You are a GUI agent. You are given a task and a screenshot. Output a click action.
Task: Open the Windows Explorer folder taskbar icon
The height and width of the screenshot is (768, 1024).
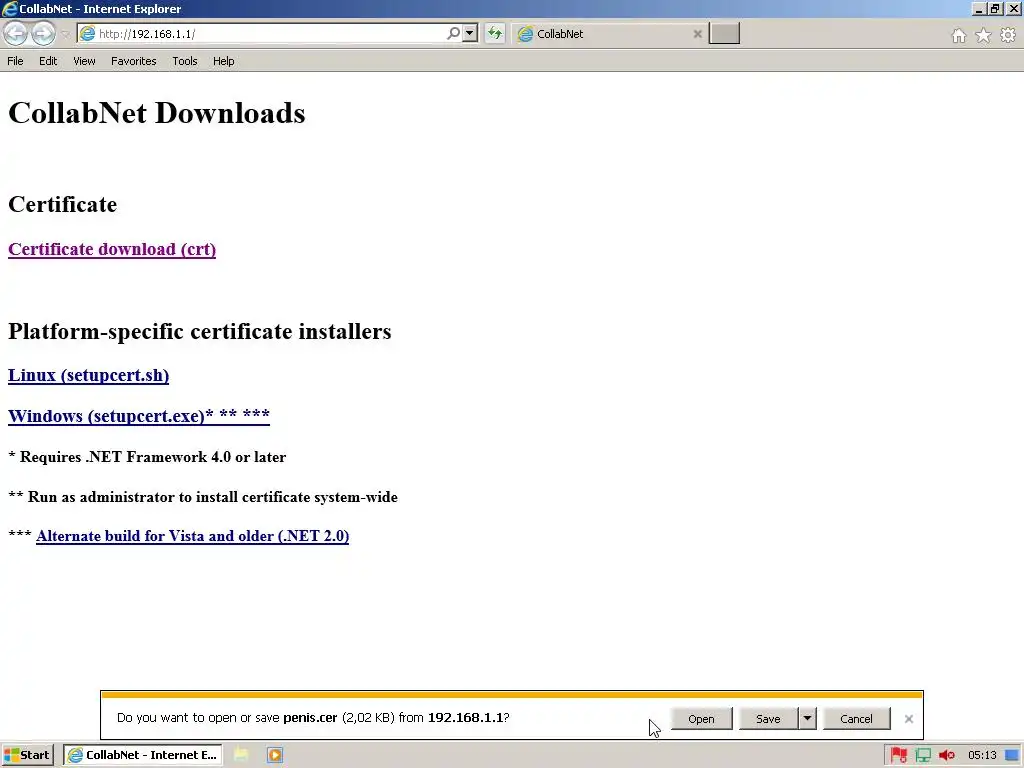(241, 755)
